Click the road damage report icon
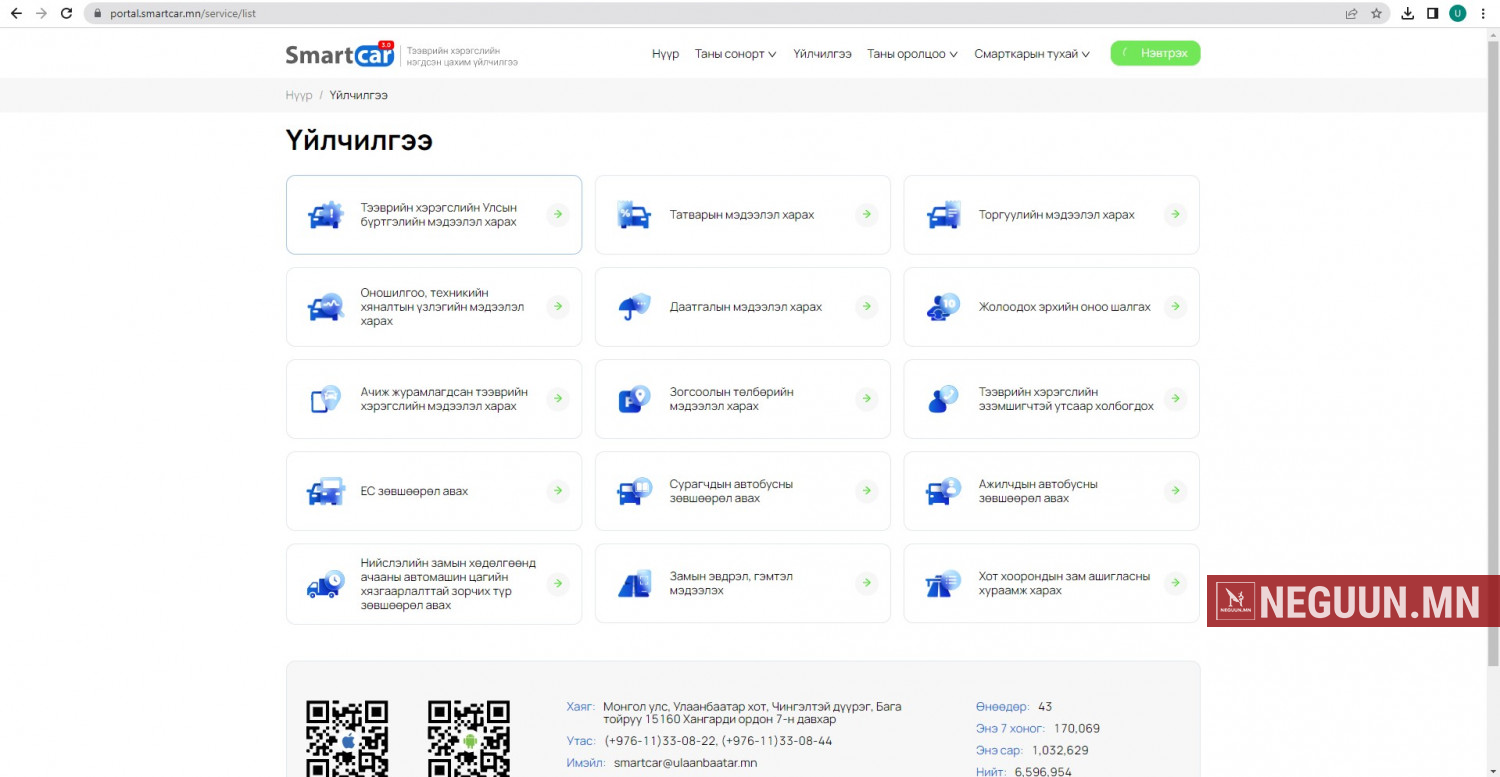The height and width of the screenshot is (777, 1500). tap(634, 584)
